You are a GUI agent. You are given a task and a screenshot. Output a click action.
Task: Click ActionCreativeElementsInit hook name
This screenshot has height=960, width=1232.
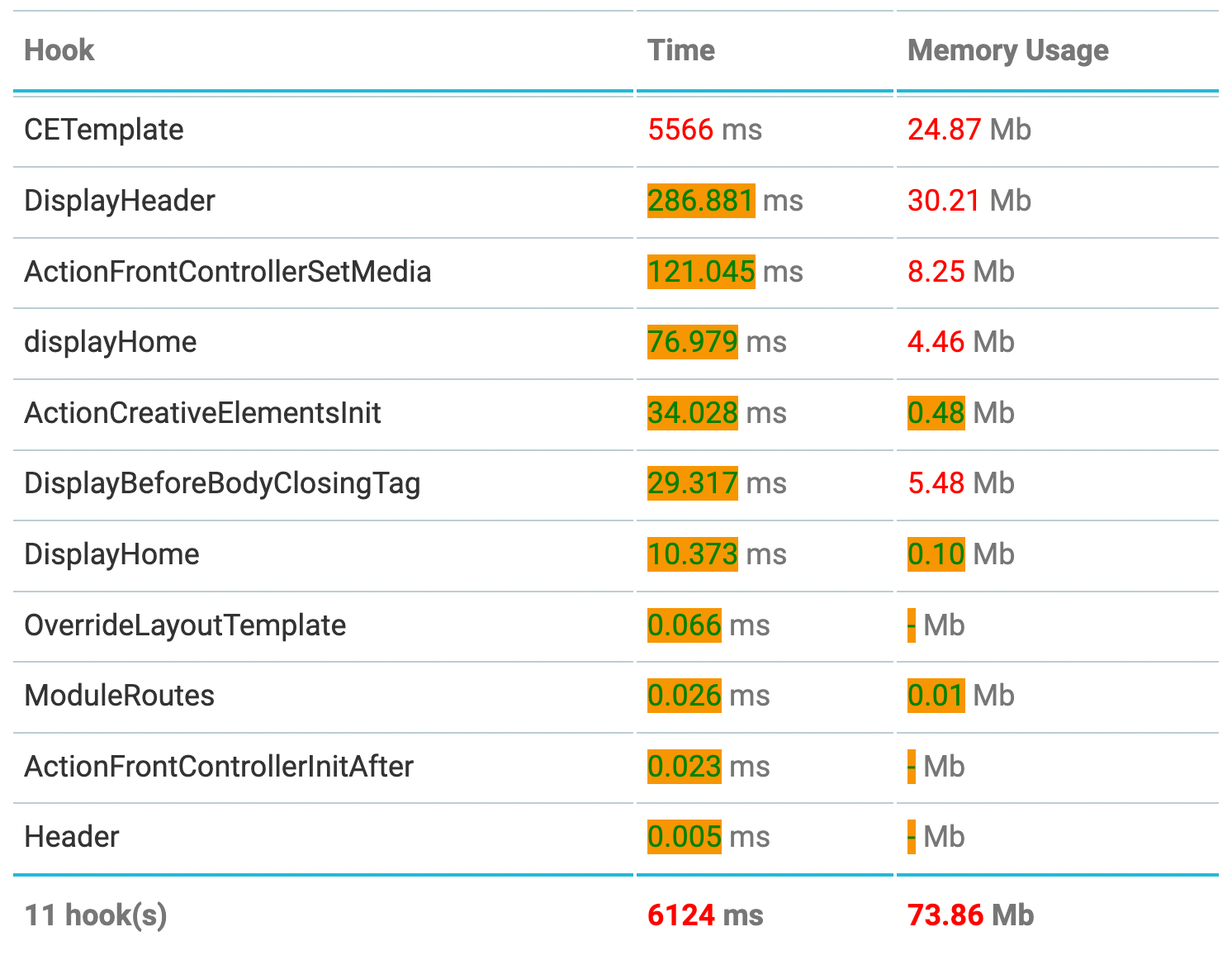pos(202,413)
